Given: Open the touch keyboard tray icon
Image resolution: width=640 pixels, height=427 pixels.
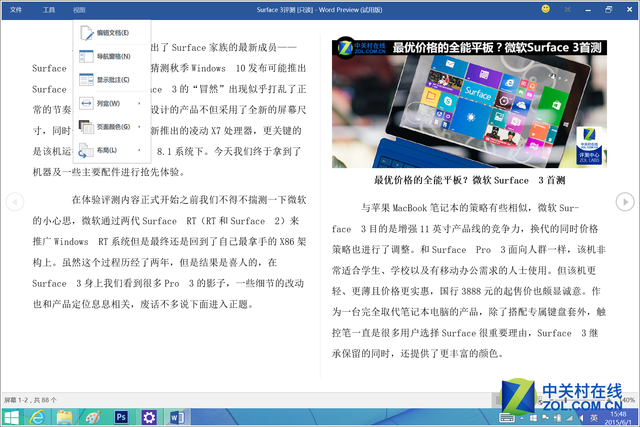Looking at the screenshot, I should point(507,418).
